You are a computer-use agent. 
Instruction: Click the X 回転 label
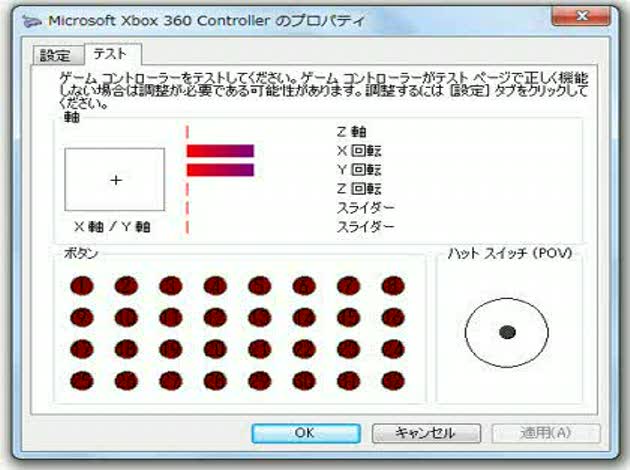pyautogui.click(x=359, y=151)
